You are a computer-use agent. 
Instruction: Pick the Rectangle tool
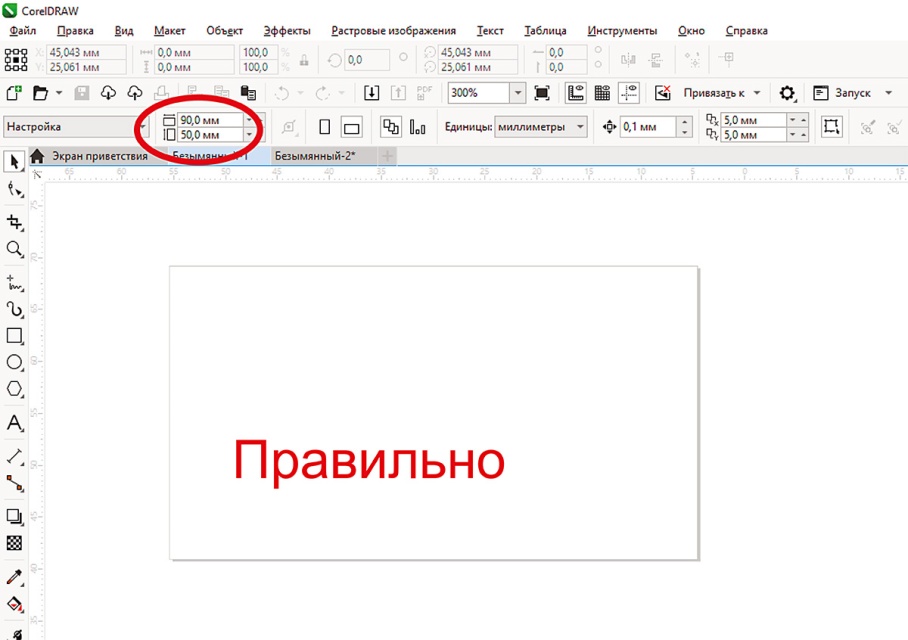coord(14,336)
